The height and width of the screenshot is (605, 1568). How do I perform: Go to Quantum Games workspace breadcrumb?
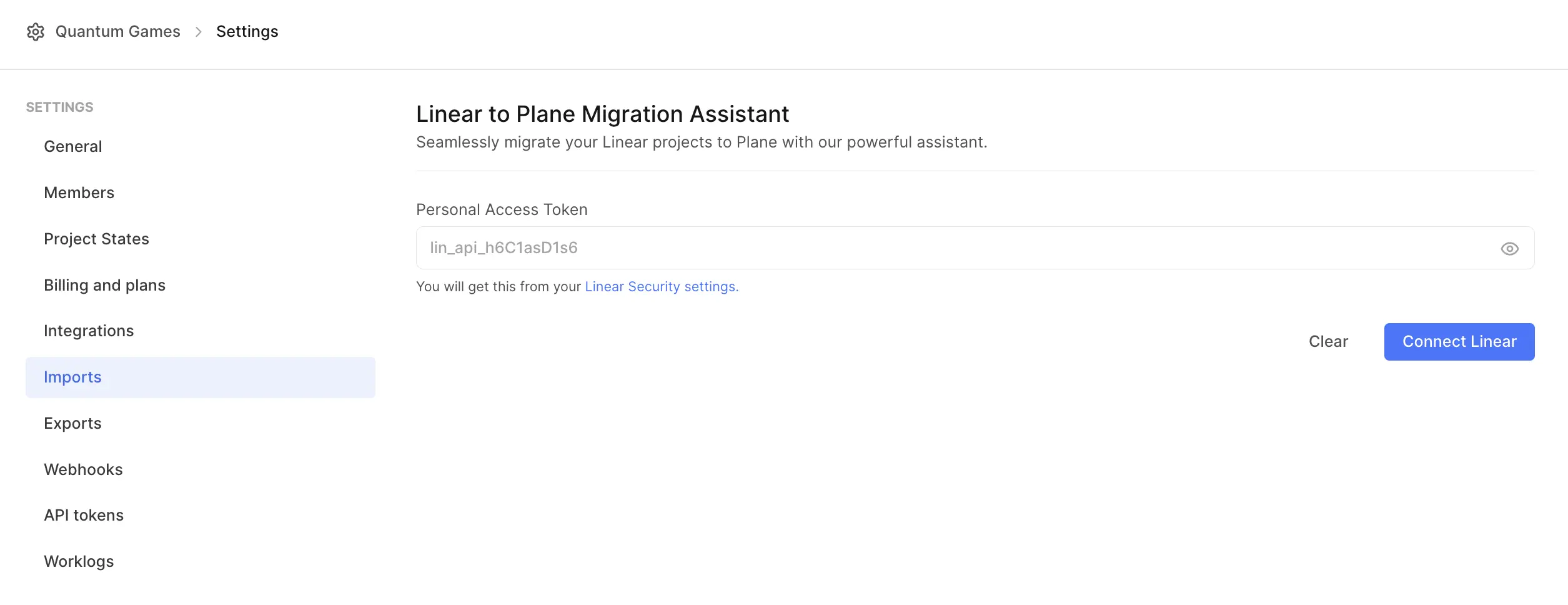click(x=118, y=32)
